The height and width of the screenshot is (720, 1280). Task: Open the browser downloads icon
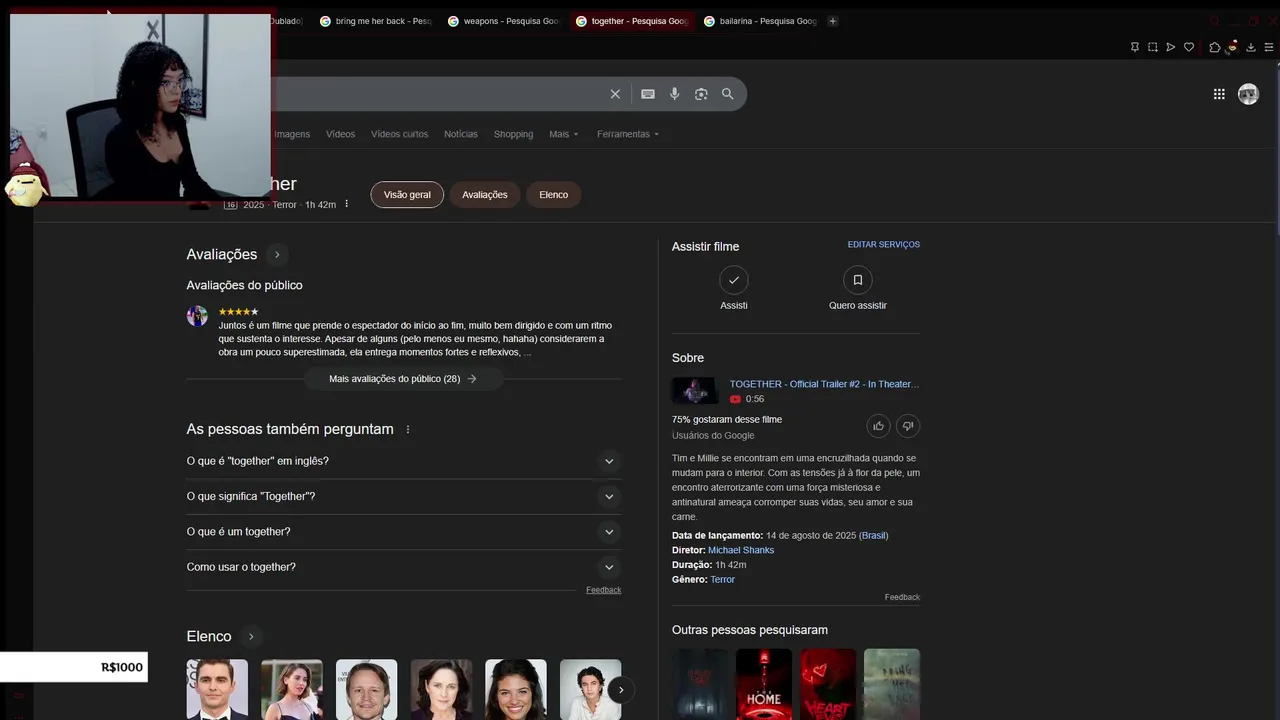point(1251,47)
